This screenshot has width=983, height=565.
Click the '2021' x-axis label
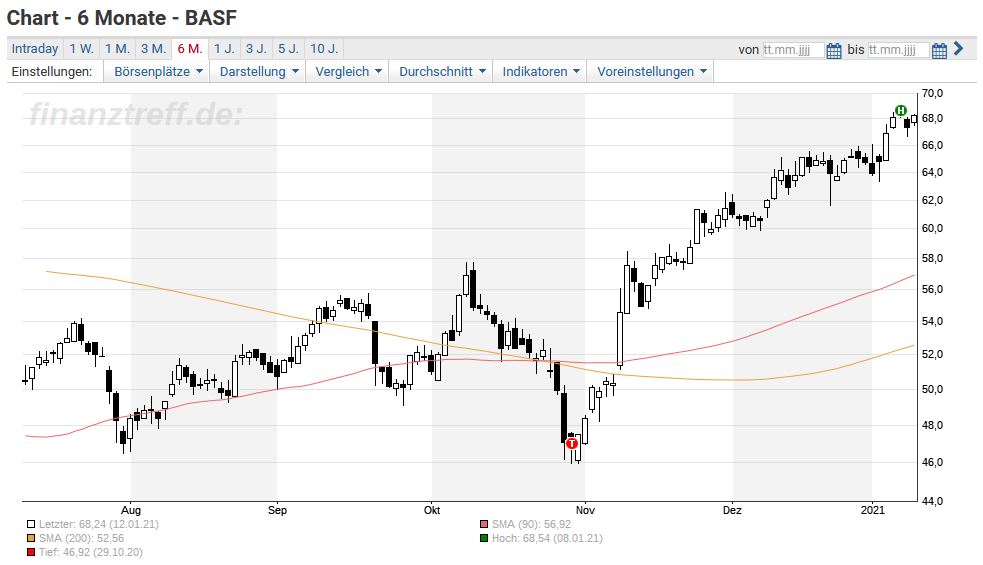873,510
